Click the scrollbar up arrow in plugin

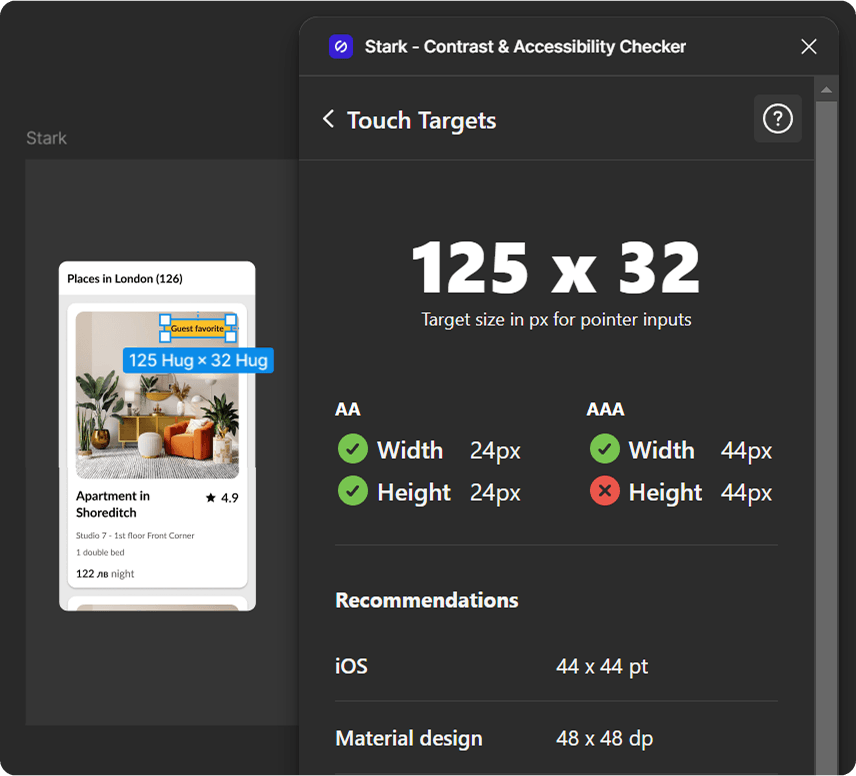point(826,91)
